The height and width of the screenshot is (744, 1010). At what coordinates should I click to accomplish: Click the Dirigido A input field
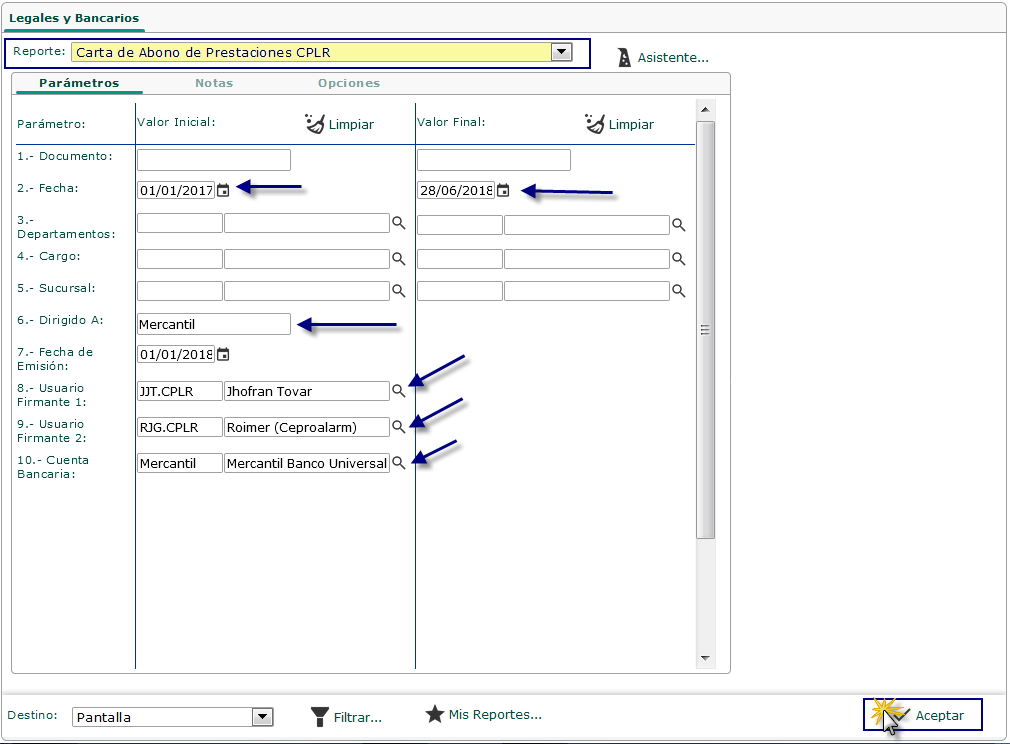coord(214,324)
